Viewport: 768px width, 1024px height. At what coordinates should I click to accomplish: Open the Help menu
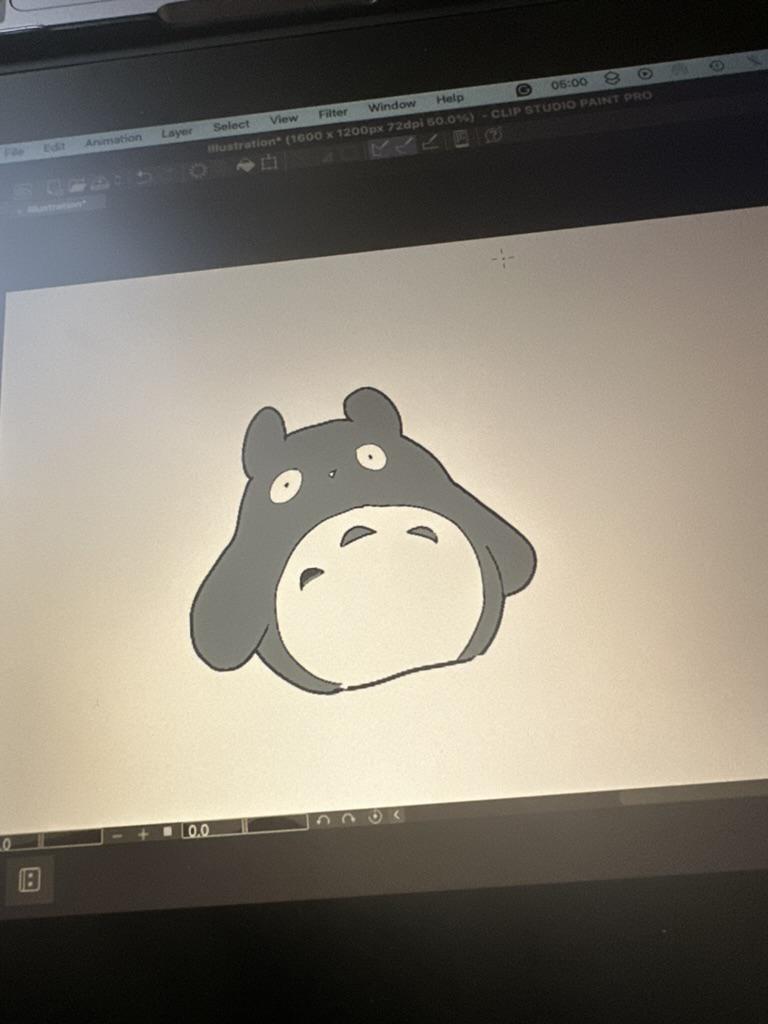[x=449, y=99]
